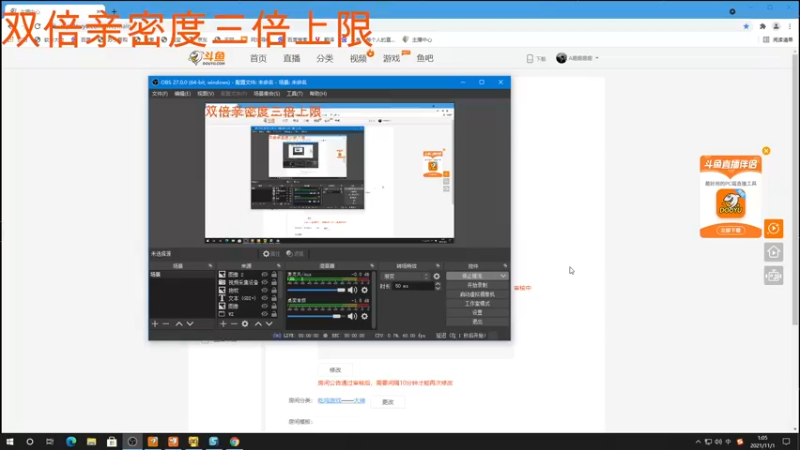The width and height of the screenshot is (800, 450).
Task: Lock the source row directly above 文本 (GDI+)
Action: 274,290
